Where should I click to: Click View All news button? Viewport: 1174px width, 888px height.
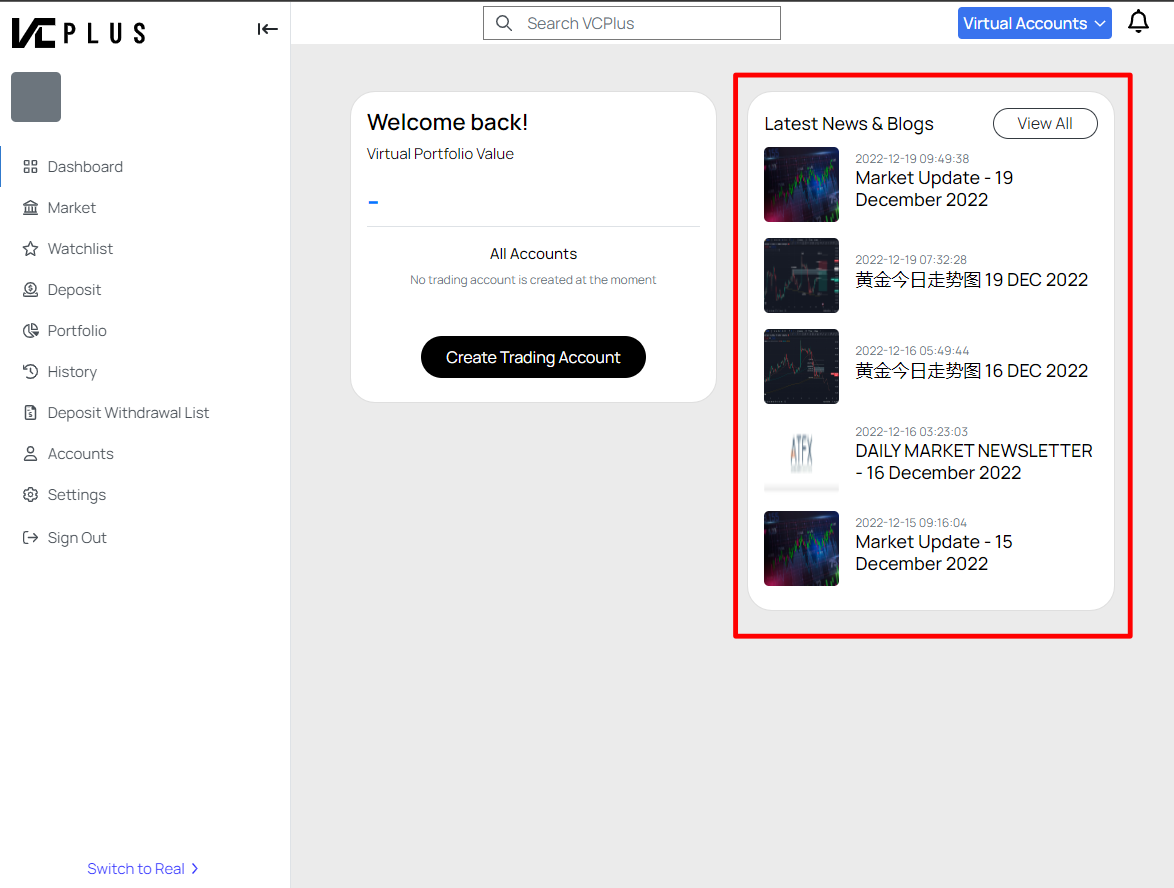click(1044, 124)
